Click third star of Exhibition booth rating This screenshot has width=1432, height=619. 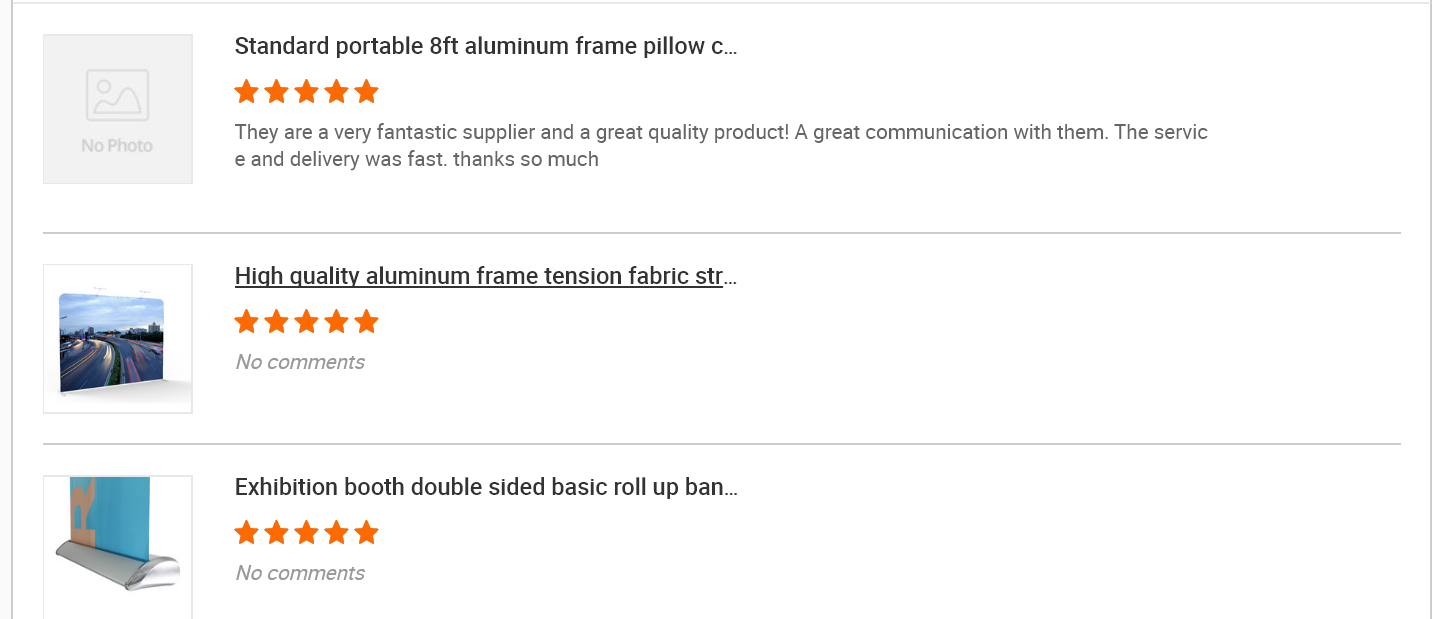(x=307, y=533)
